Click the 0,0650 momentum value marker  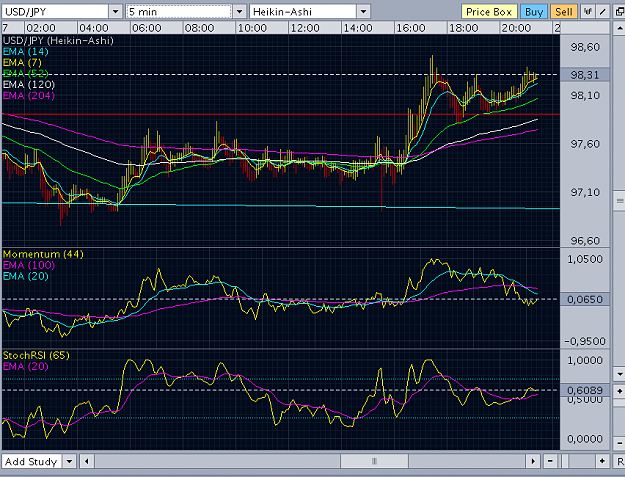pyautogui.click(x=585, y=299)
